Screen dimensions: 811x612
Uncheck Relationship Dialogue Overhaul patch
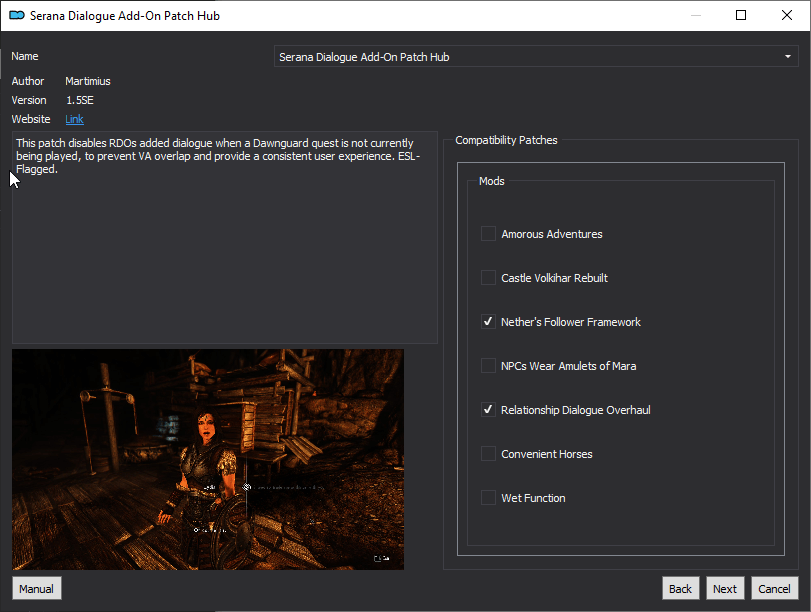click(x=488, y=410)
